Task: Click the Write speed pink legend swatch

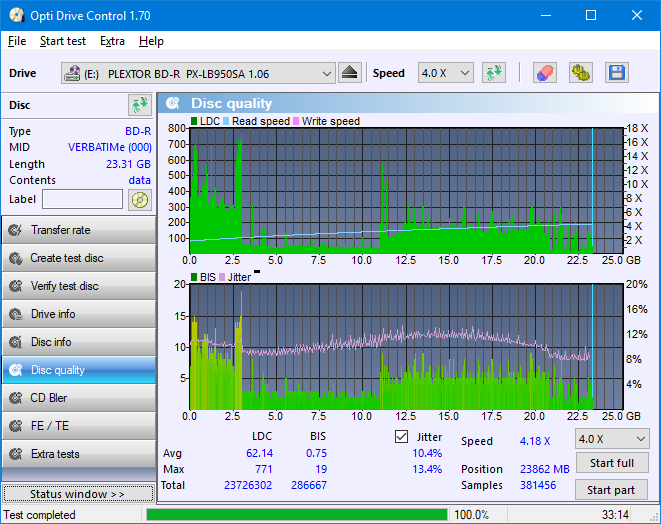Action: coord(296,121)
